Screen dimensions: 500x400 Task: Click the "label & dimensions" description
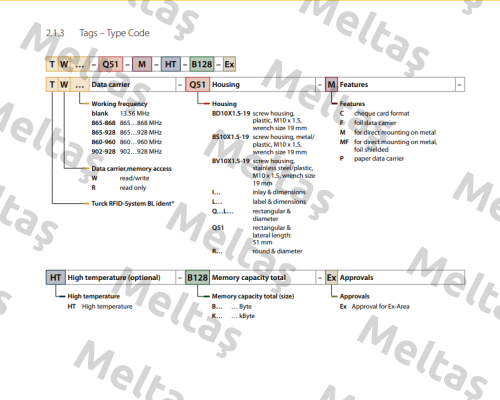point(279,202)
